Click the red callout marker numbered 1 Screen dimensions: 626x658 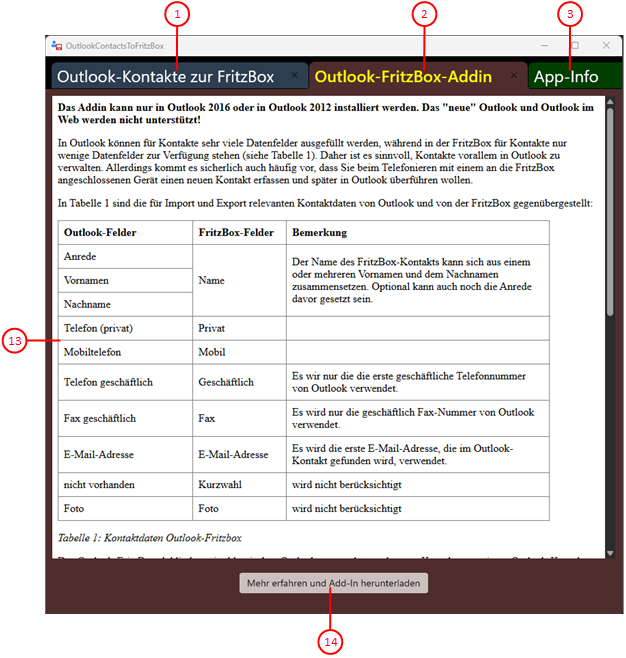tap(177, 14)
